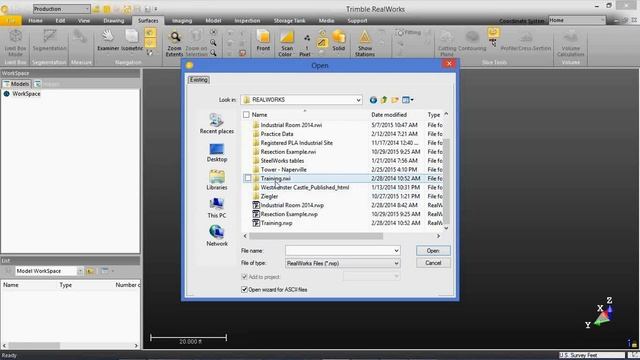Create new folder in dialog
This screenshot has height=360, width=640.
point(395,100)
